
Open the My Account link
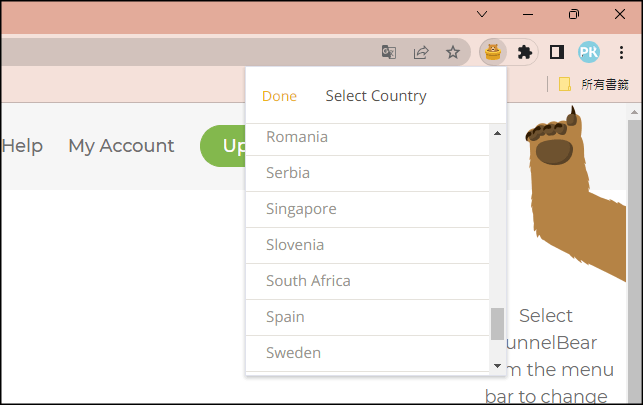coord(121,146)
